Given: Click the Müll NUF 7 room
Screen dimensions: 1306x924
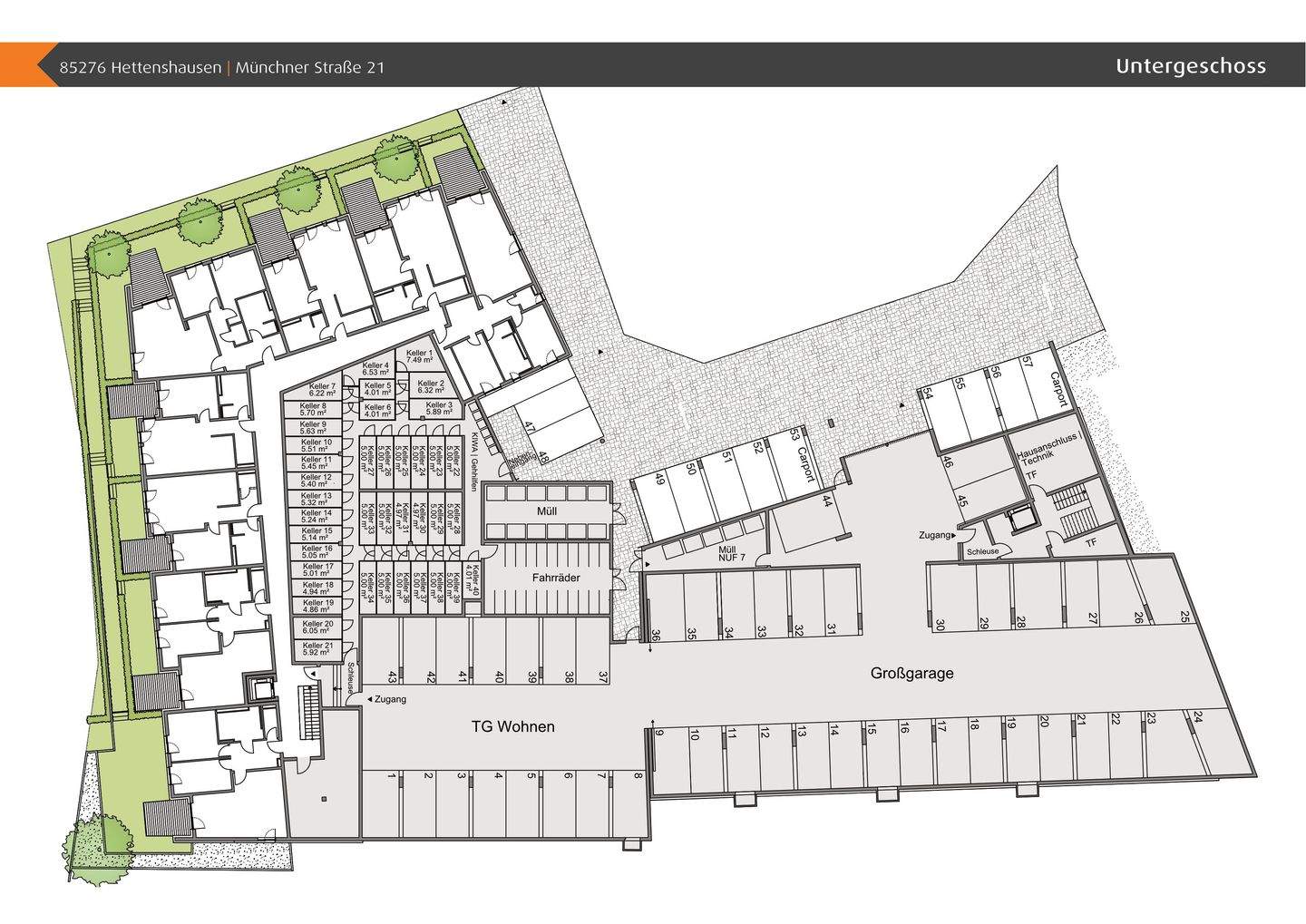Looking at the screenshot, I should [x=727, y=553].
